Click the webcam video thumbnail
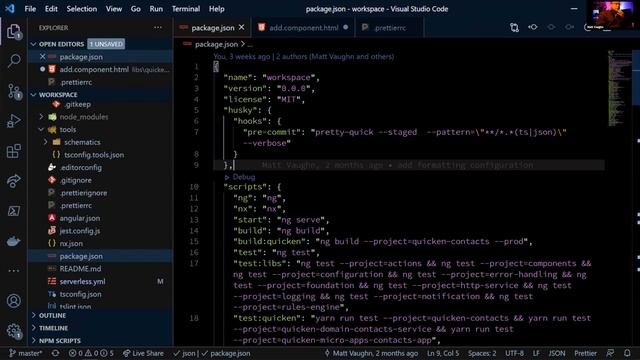This screenshot has height=360, width=640. [x=611, y=15]
